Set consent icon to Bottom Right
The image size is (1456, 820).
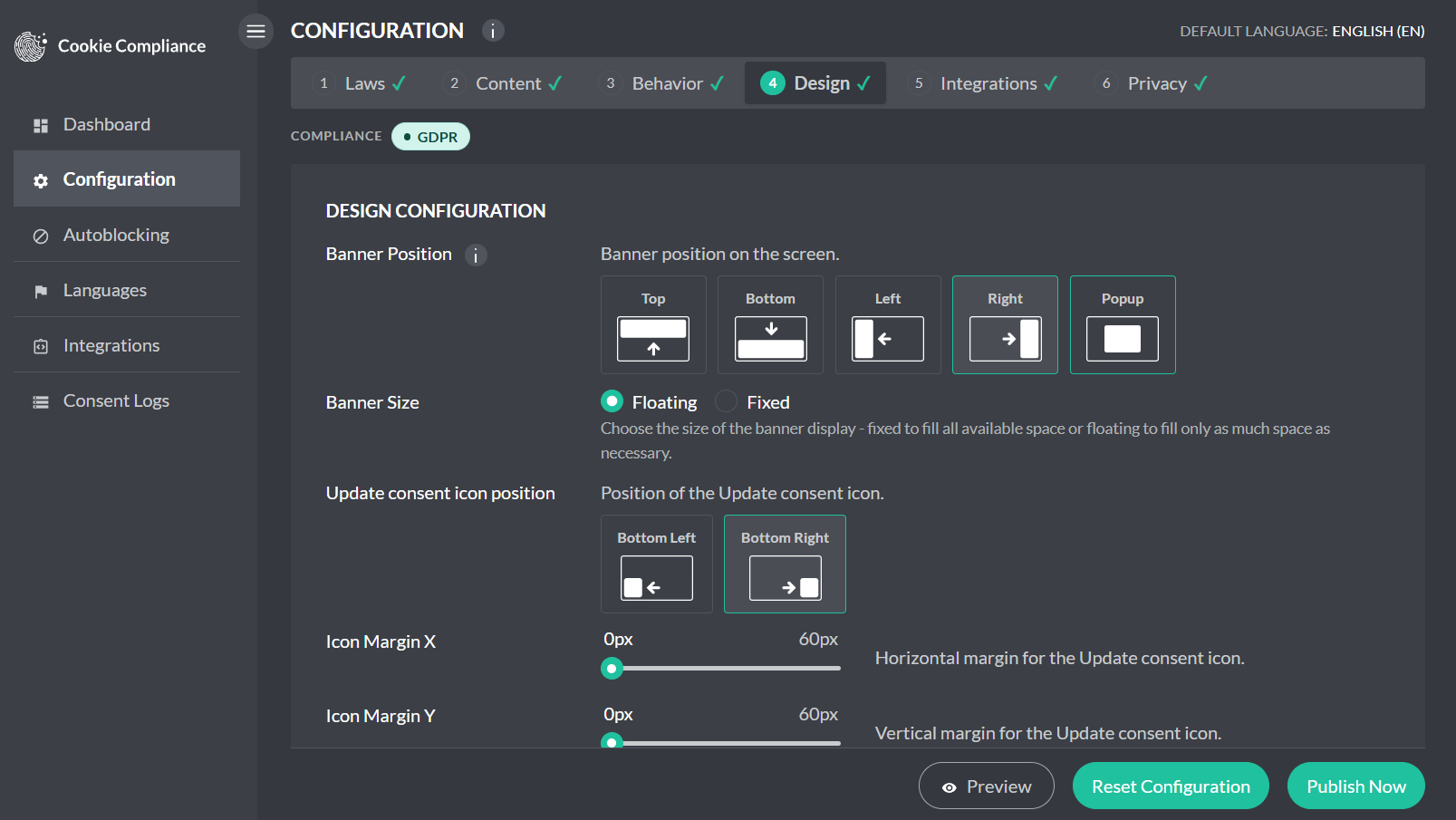(x=785, y=564)
